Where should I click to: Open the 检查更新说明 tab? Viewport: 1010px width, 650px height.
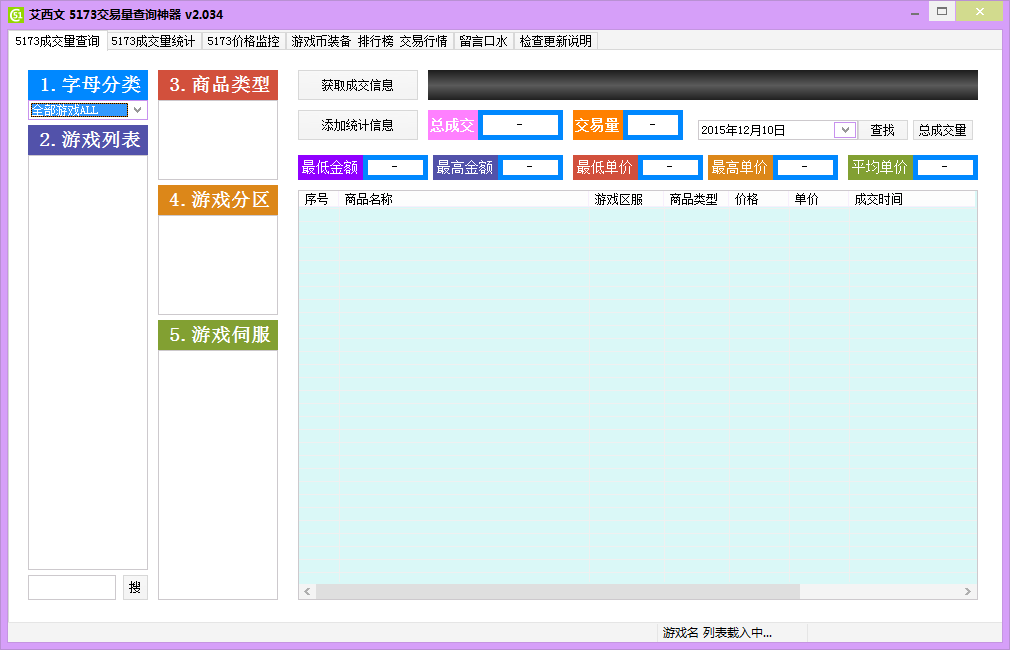[555, 41]
